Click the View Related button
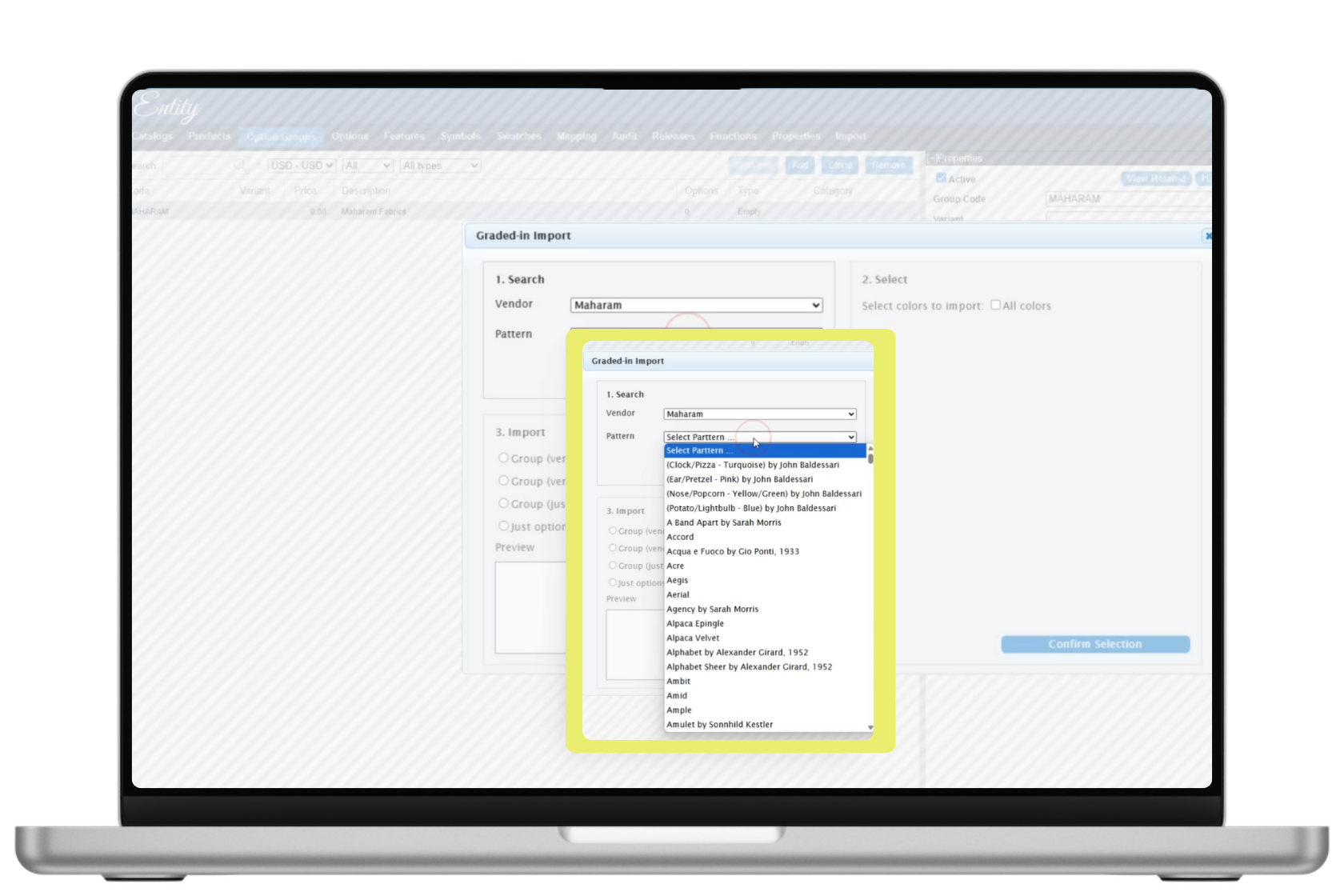The height and width of the screenshot is (896, 1344). pyautogui.click(x=1156, y=178)
